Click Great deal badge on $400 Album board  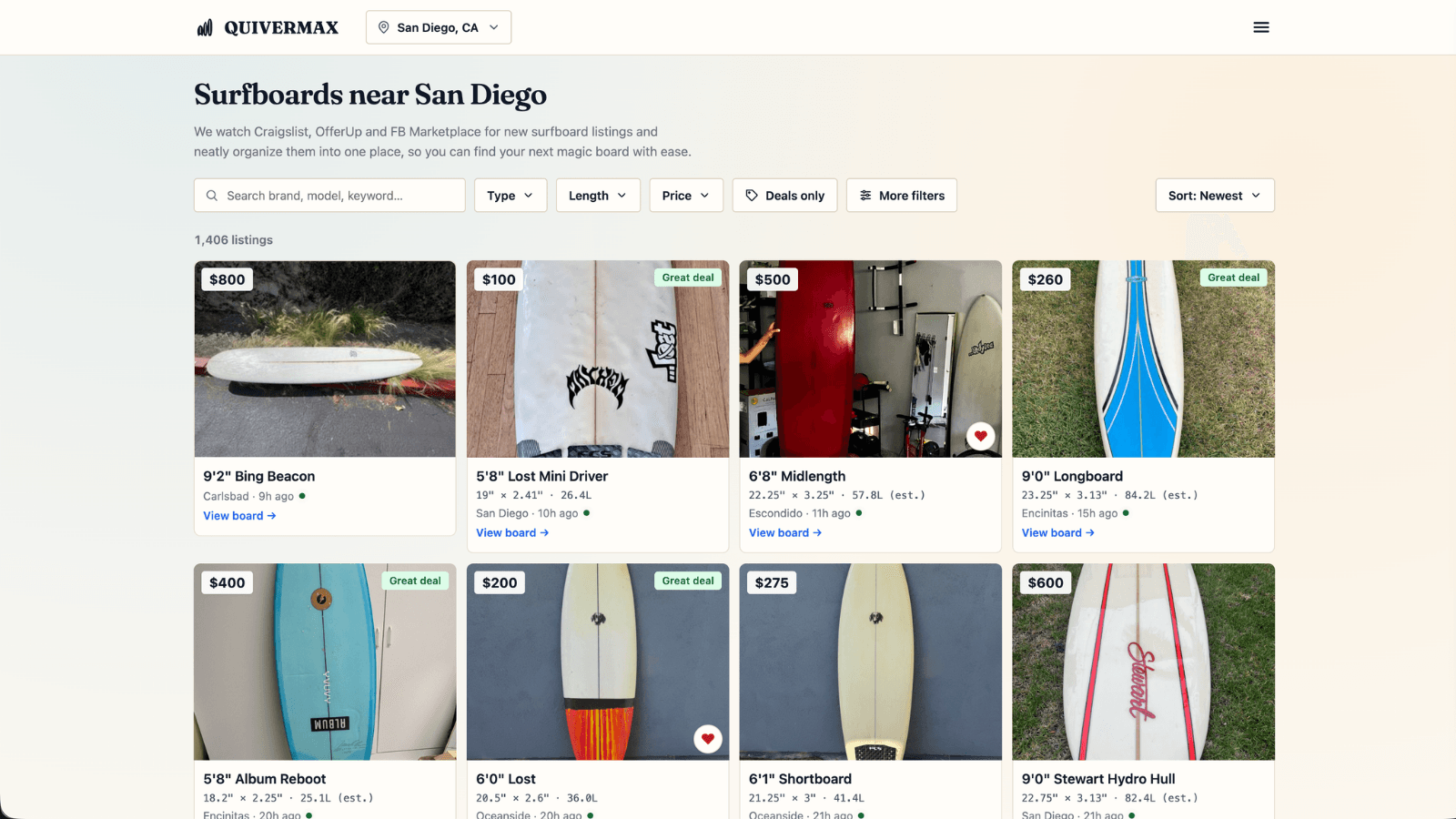(415, 581)
